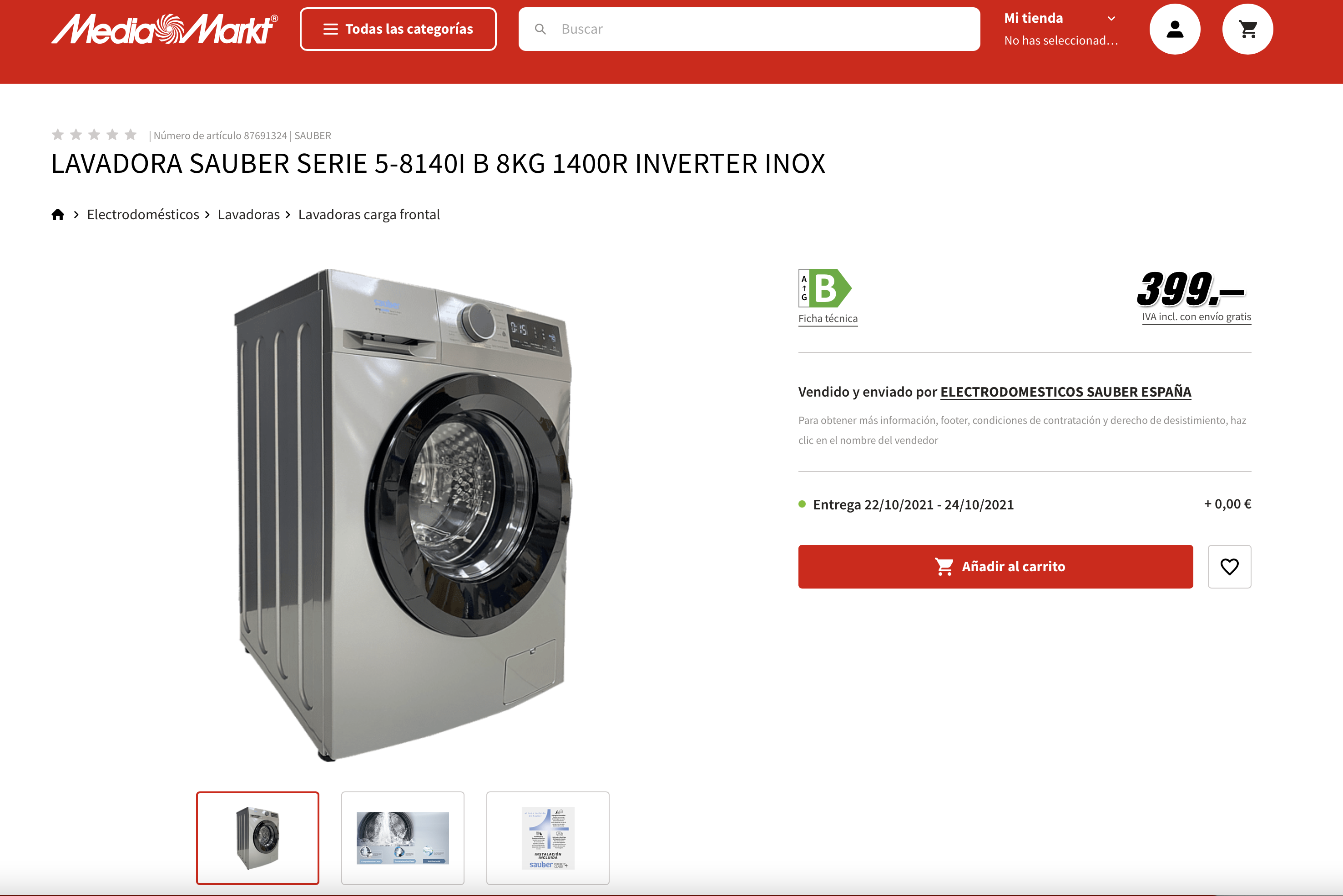Add product to wishlist with heart icon

(x=1229, y=566)
